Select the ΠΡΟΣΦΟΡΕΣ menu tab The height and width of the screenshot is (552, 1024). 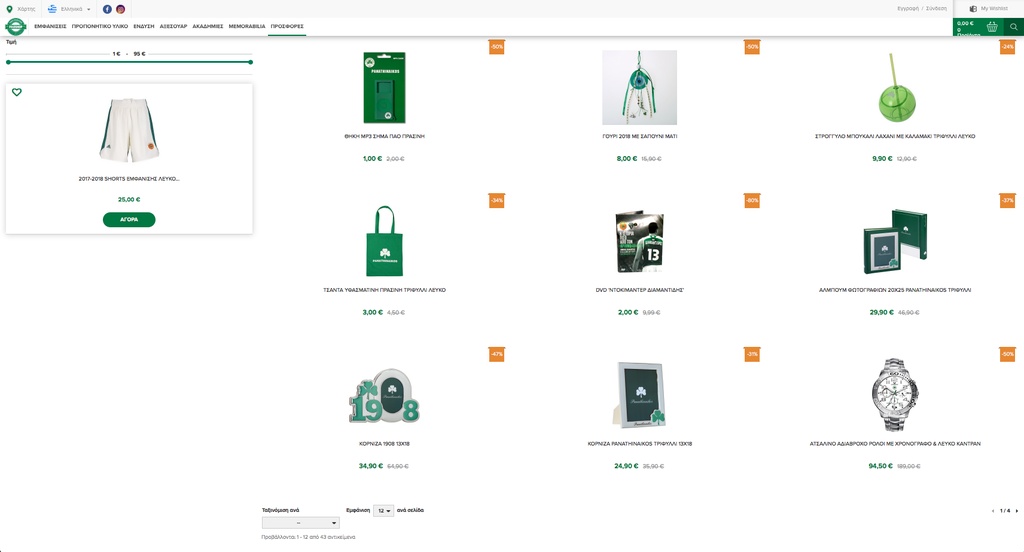pos(287,27)
